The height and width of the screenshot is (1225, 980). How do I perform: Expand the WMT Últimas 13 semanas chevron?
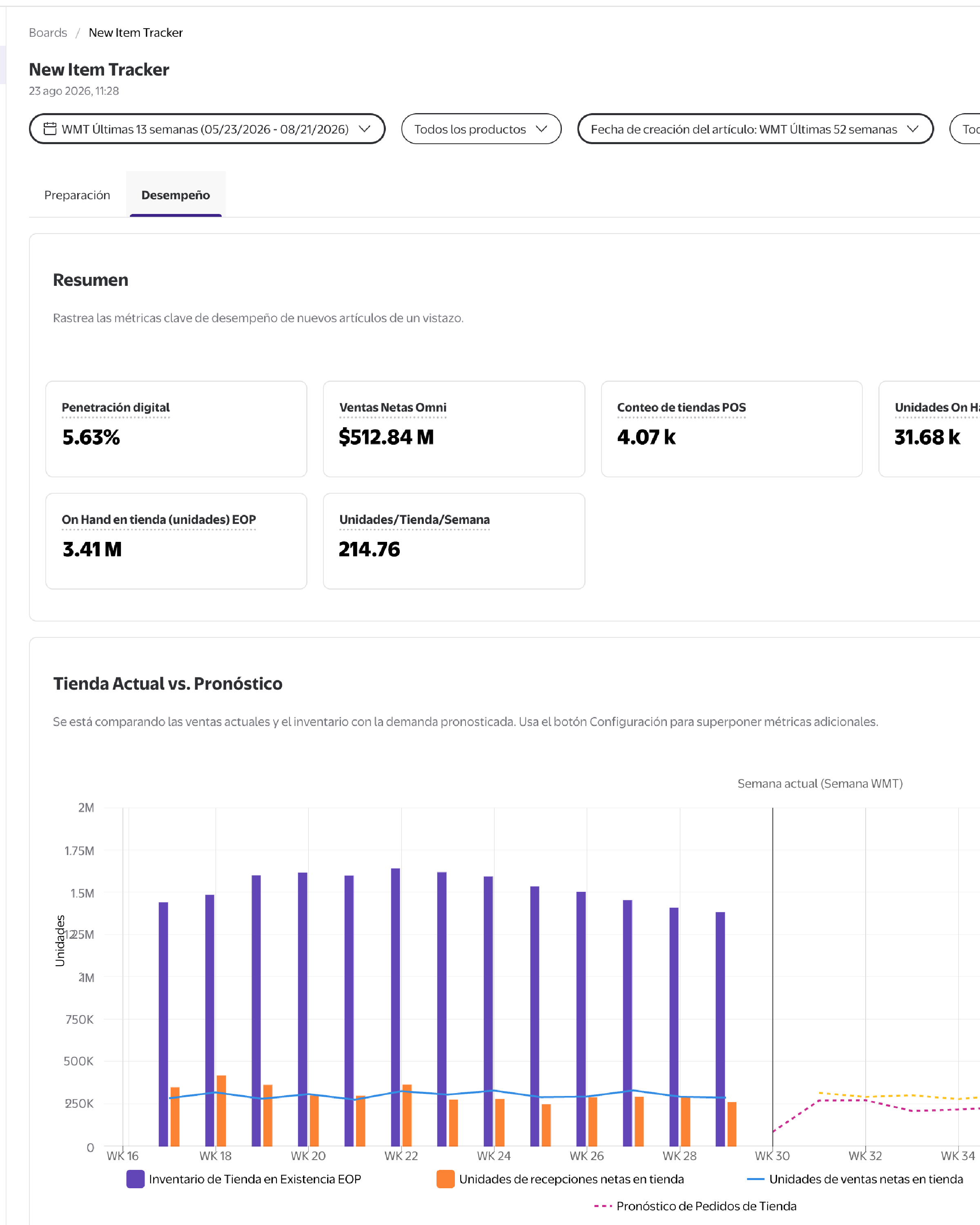tap(365, 129)
